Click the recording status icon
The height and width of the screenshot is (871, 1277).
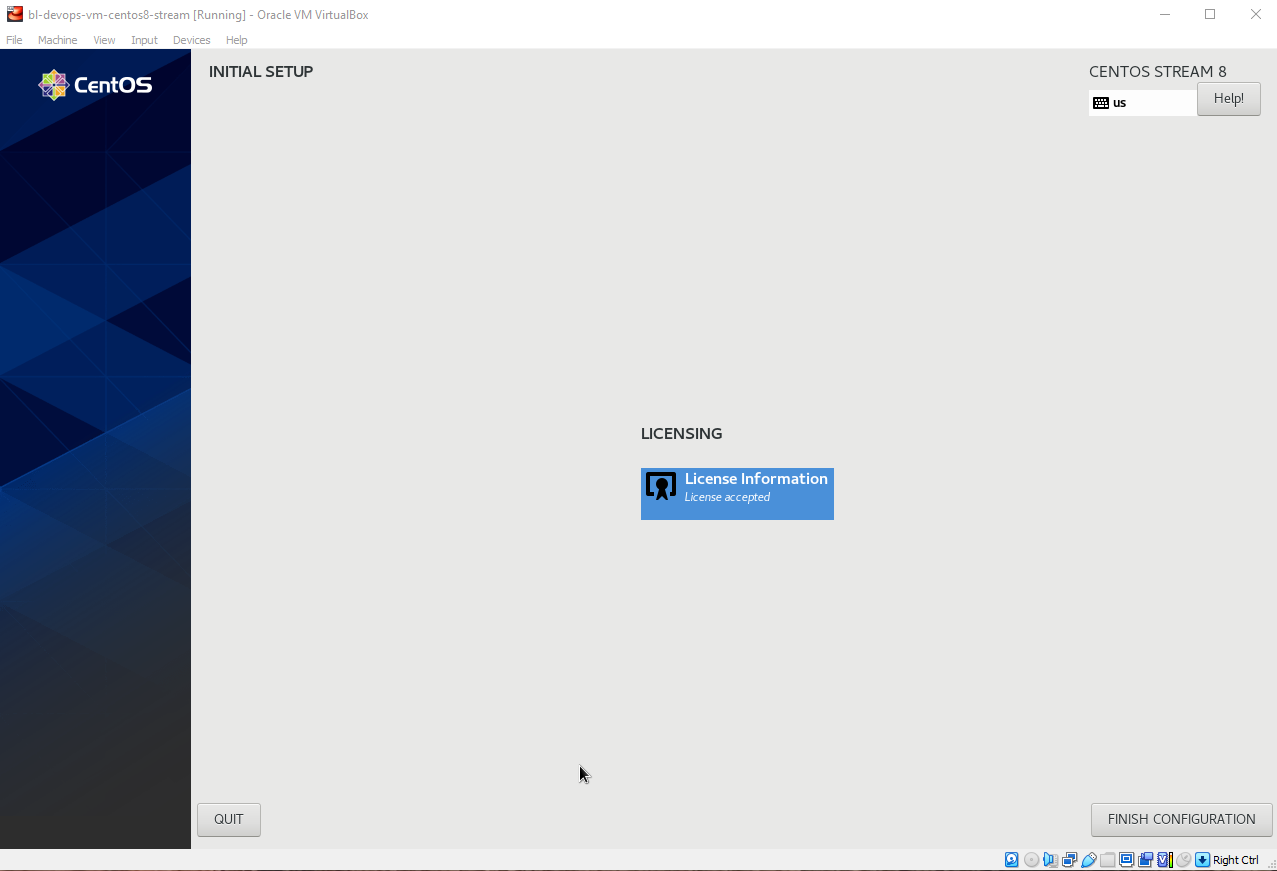tap(1146, 860)
